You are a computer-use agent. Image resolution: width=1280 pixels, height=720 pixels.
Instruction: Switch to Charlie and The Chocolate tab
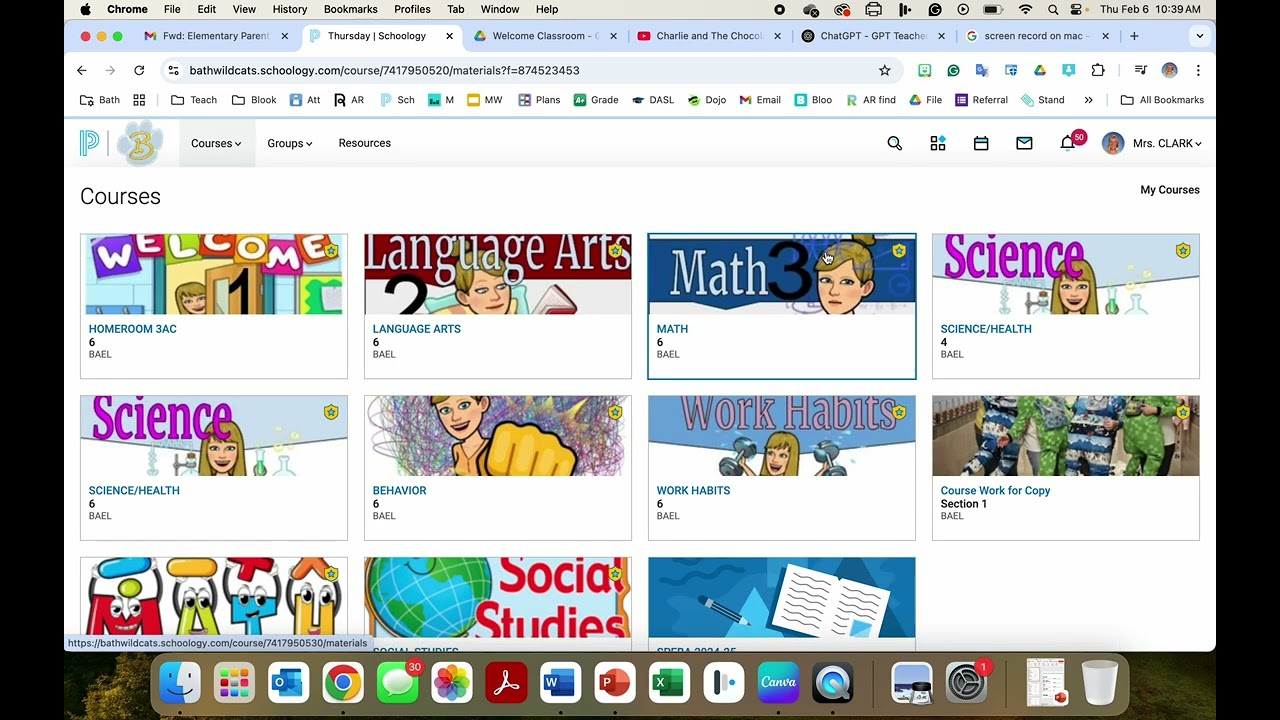[709, 36]
